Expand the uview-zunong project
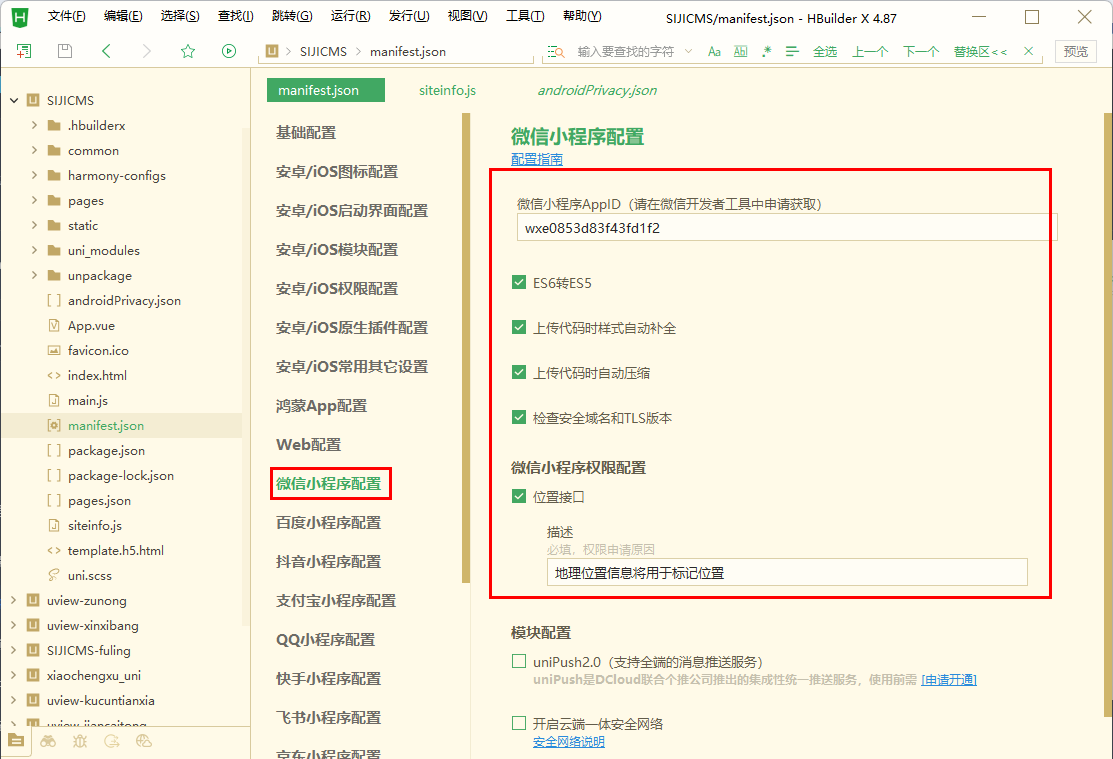This screenshot has height=759, width=1113. pos(14,600)
